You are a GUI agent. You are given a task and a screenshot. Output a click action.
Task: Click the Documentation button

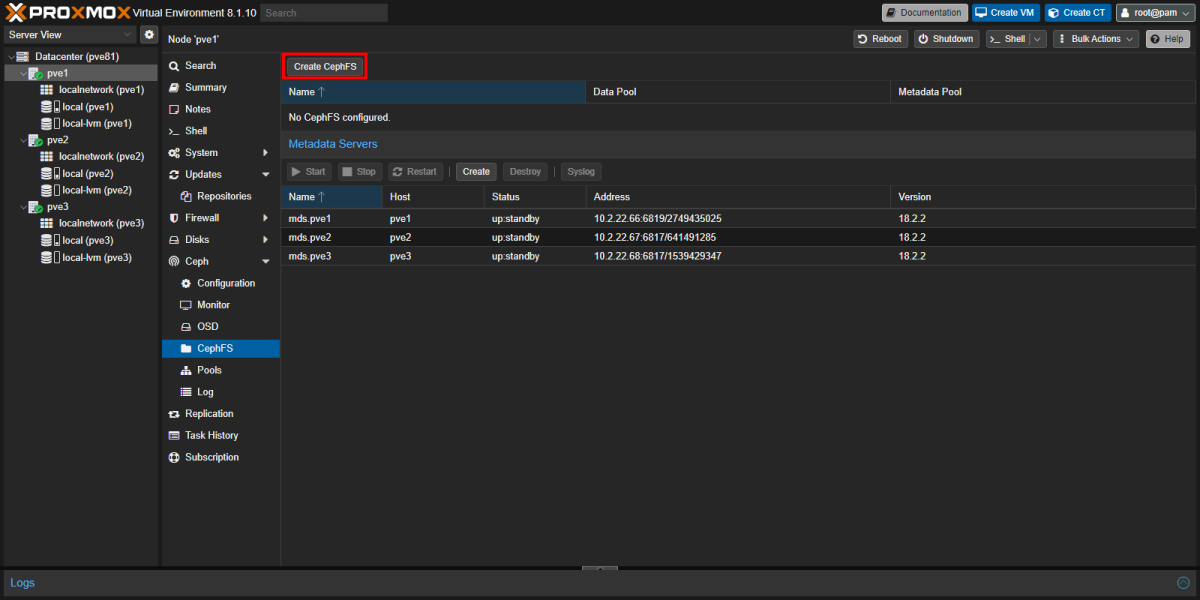point(924,12)
